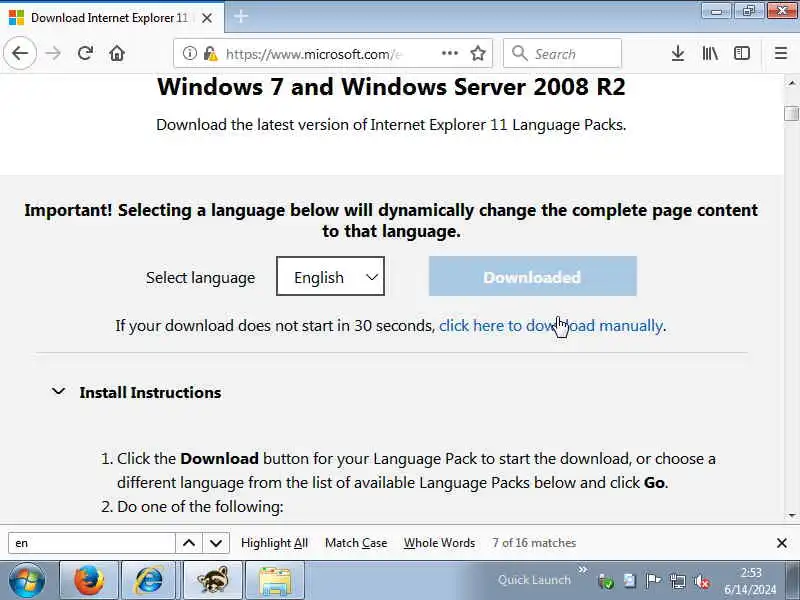Toggle the sidebar view icon

coord(741,53)
